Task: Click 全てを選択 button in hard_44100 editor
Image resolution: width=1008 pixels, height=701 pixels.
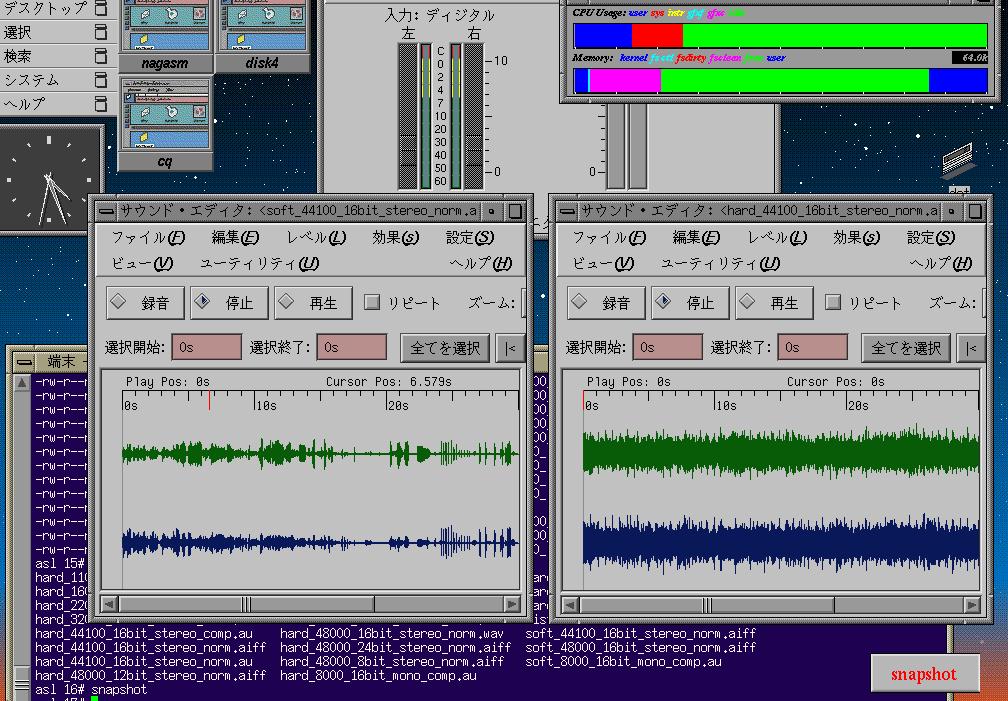Action: pyautogui.click(x=906, y=348)
